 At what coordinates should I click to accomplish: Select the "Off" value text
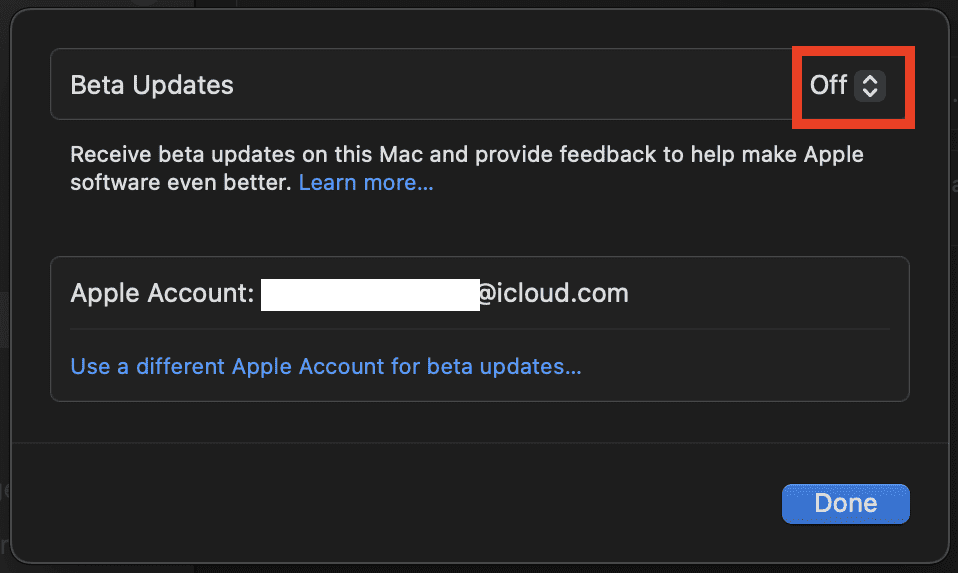[x=828, y=85]
